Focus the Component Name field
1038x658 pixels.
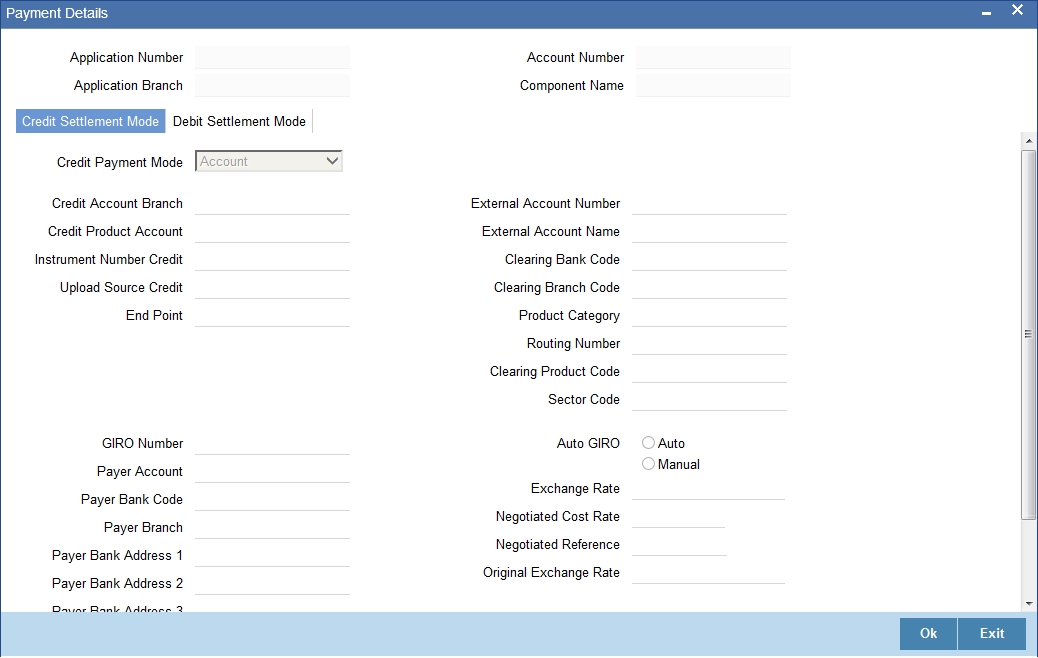point(713,85)
